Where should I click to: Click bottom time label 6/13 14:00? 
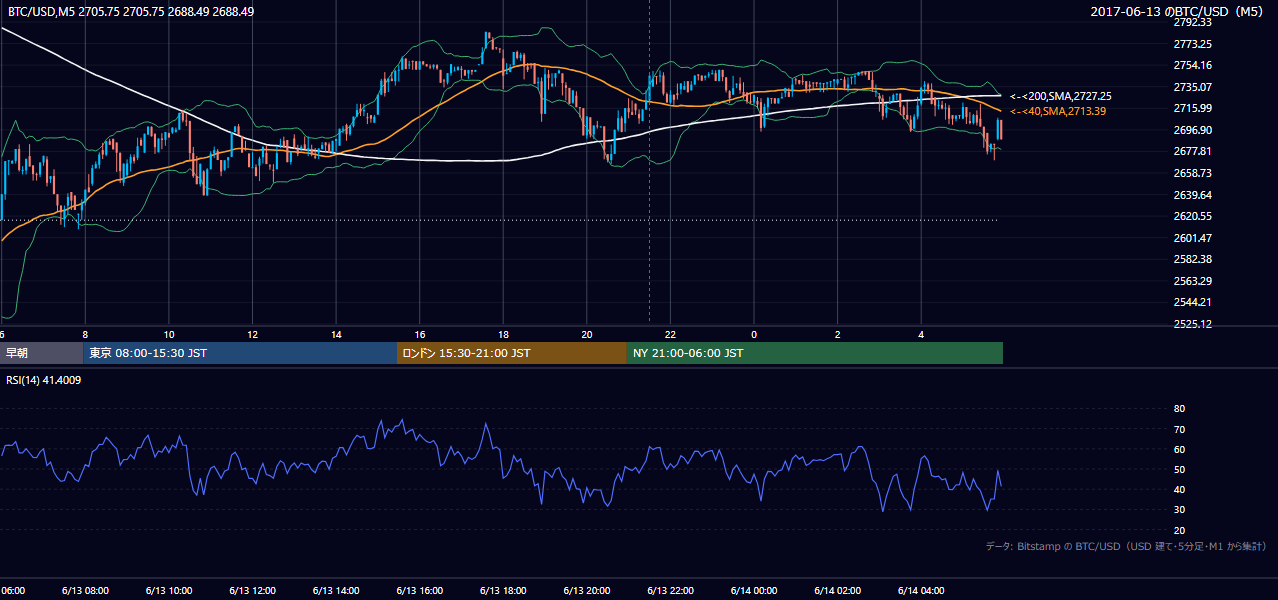336,591
